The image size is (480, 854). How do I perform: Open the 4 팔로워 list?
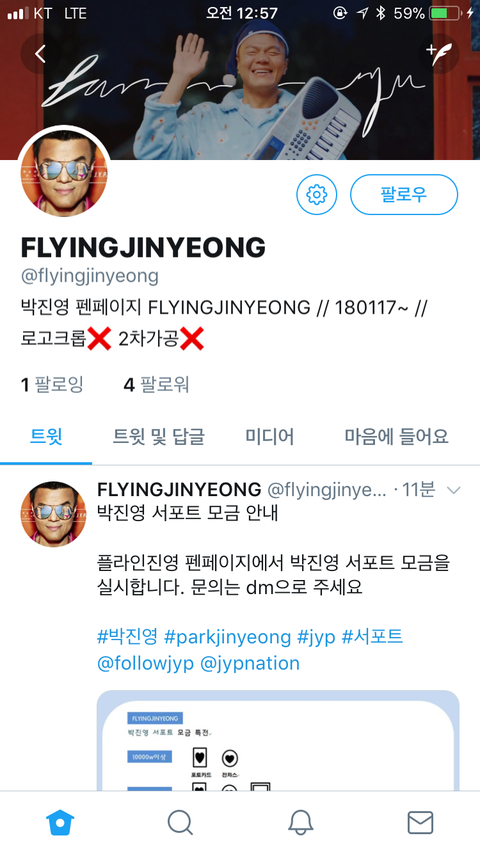156,385
